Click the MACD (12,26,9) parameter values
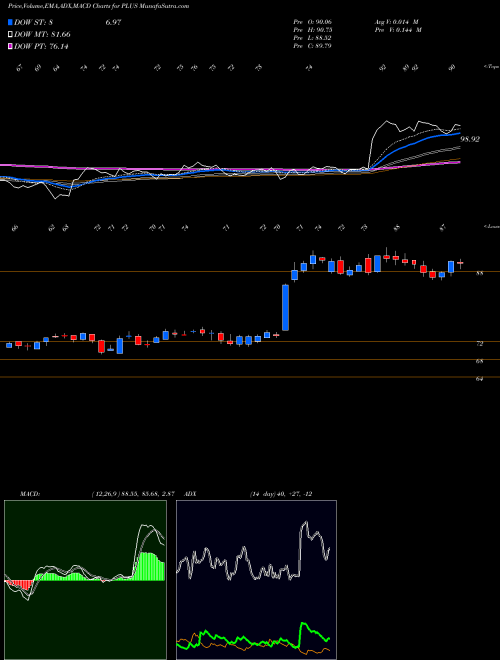The height and width of the screenshot is (660, 500). coord(133,494)
